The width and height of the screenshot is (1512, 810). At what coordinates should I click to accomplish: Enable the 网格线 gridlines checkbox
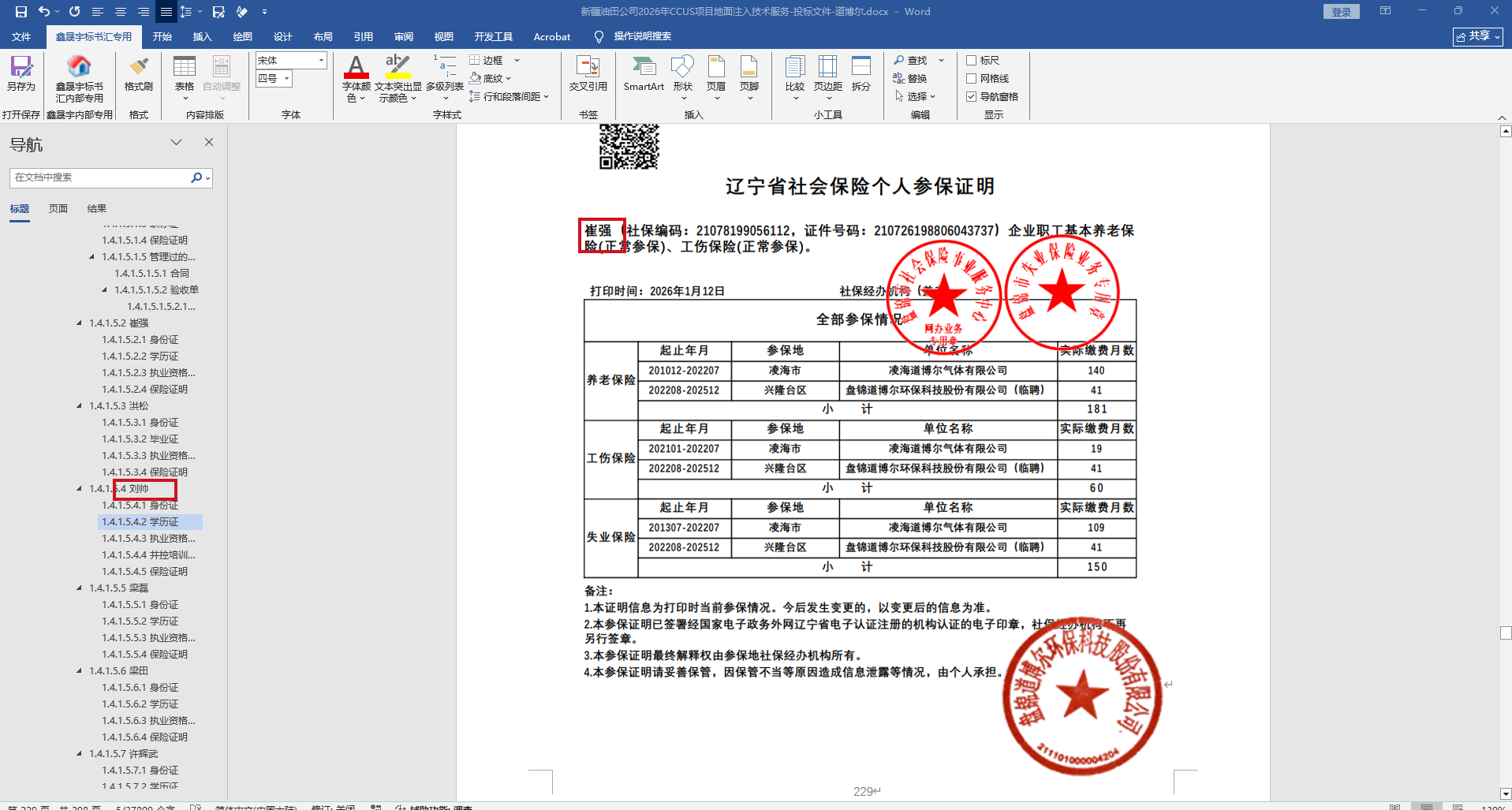pos(972,78)
